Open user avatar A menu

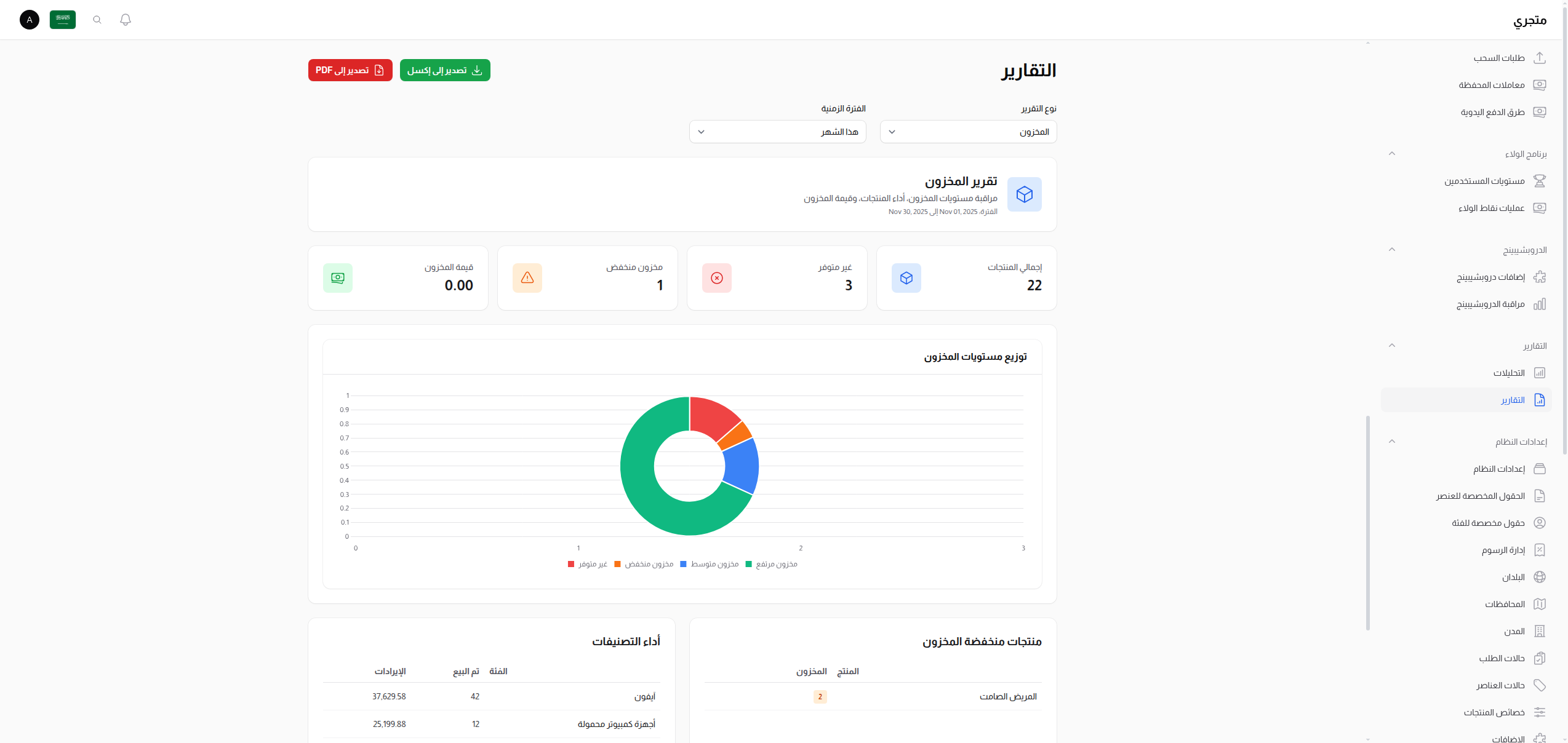[x=30, y=20]
